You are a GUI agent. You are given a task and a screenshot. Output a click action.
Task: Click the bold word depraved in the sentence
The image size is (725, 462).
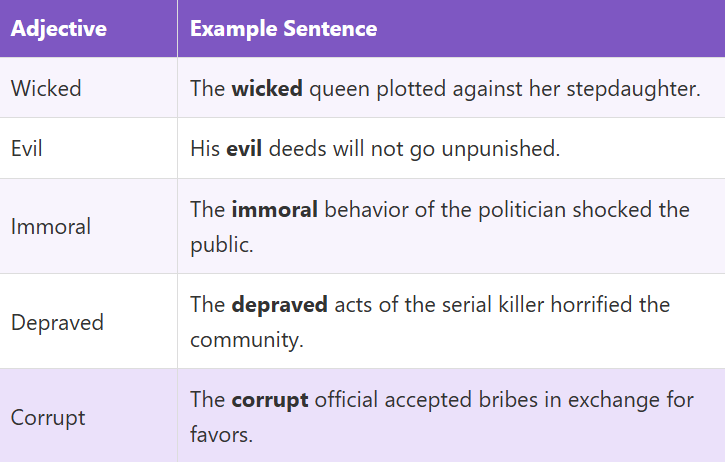coord(279,304)
